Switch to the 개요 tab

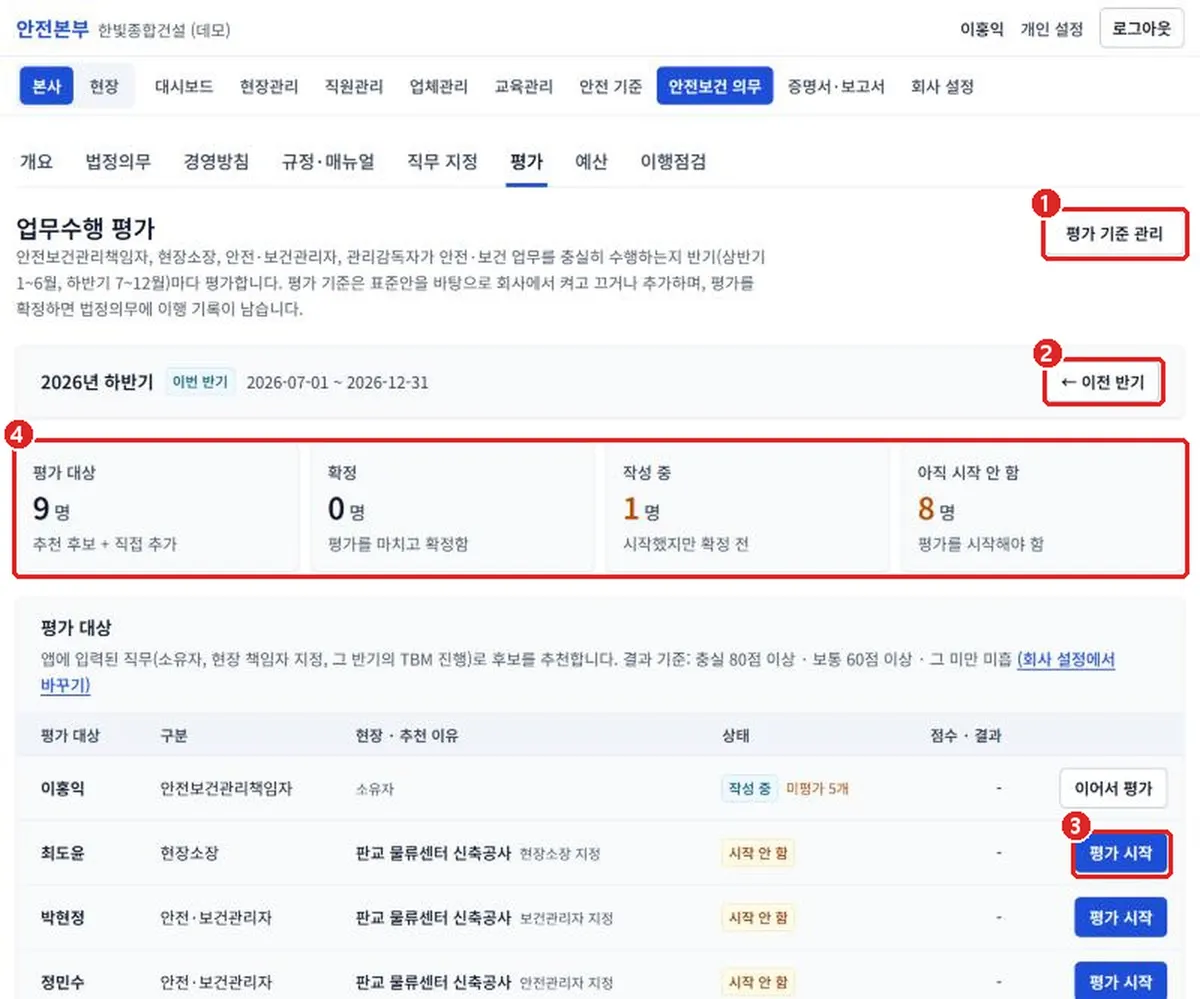click(x=37, y=162)
